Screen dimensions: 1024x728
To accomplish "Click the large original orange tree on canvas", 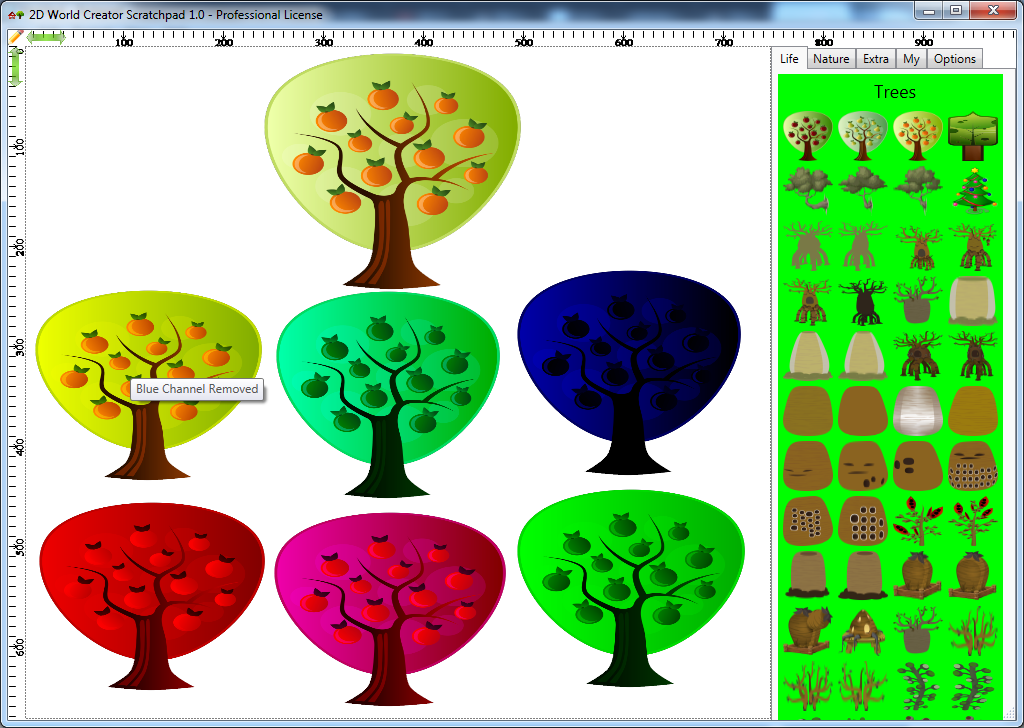I will [x=392, y=171].
